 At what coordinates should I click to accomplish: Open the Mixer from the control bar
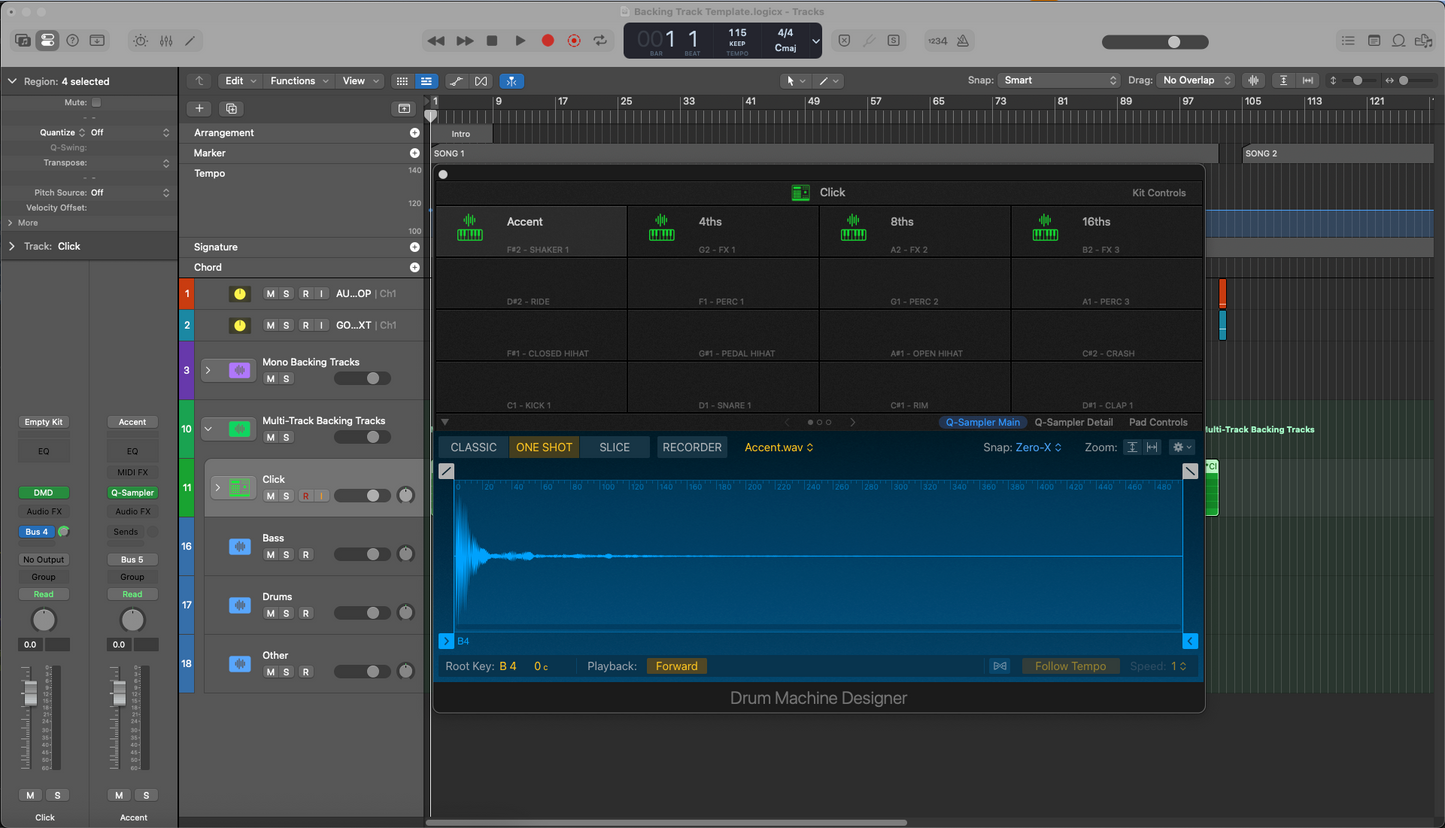coord(166,41)
